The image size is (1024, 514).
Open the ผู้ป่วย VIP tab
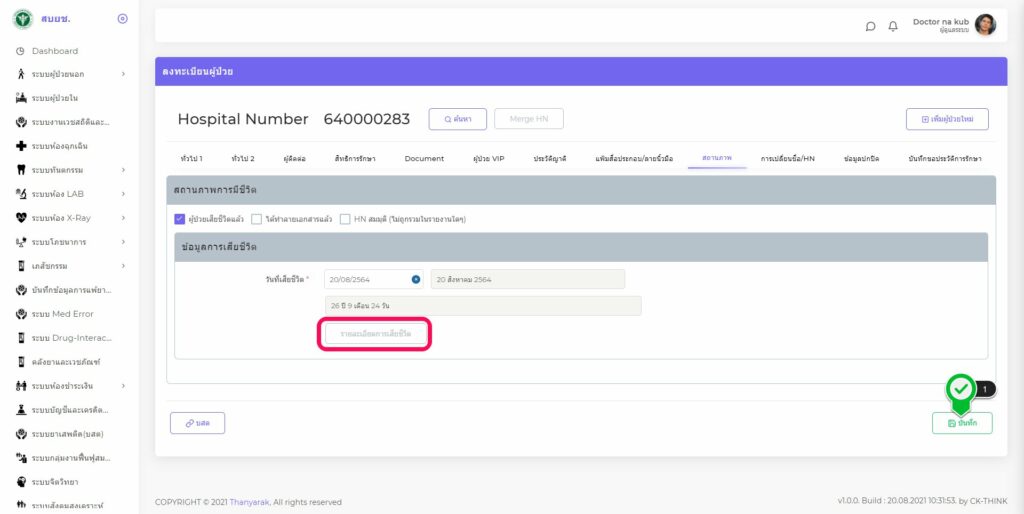point(488,158)
